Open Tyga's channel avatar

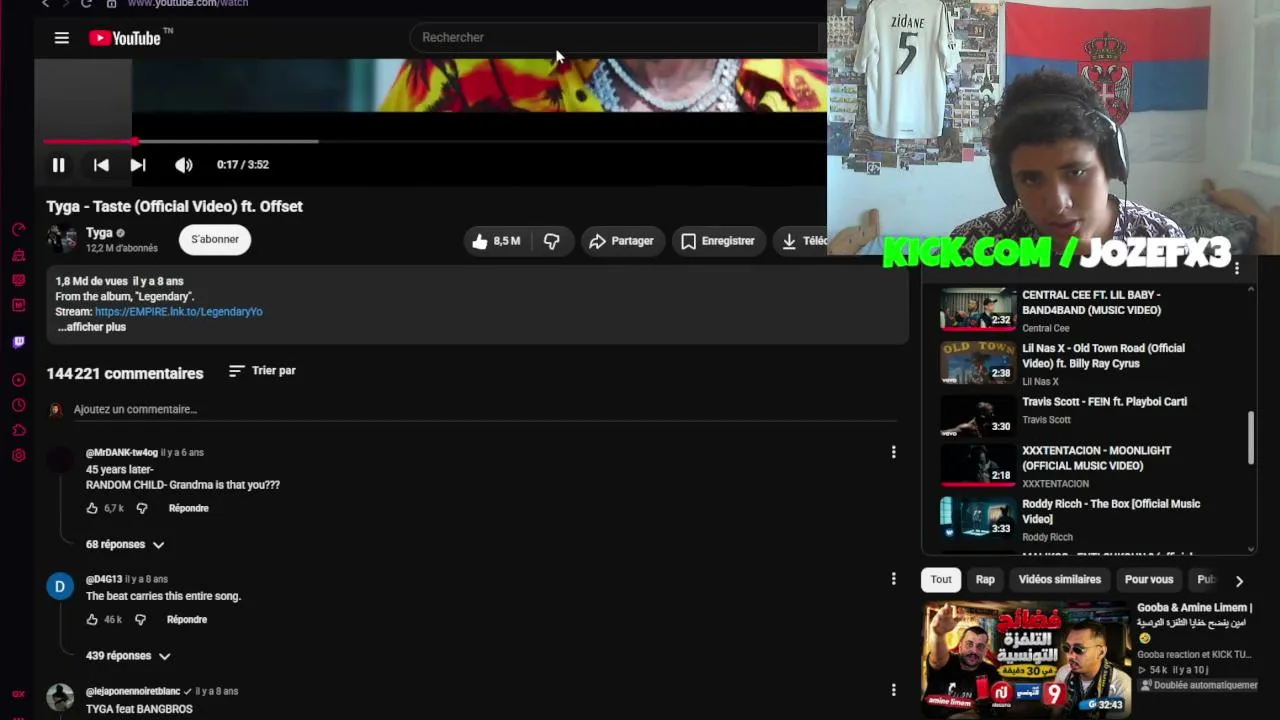(x=61, y=239)
